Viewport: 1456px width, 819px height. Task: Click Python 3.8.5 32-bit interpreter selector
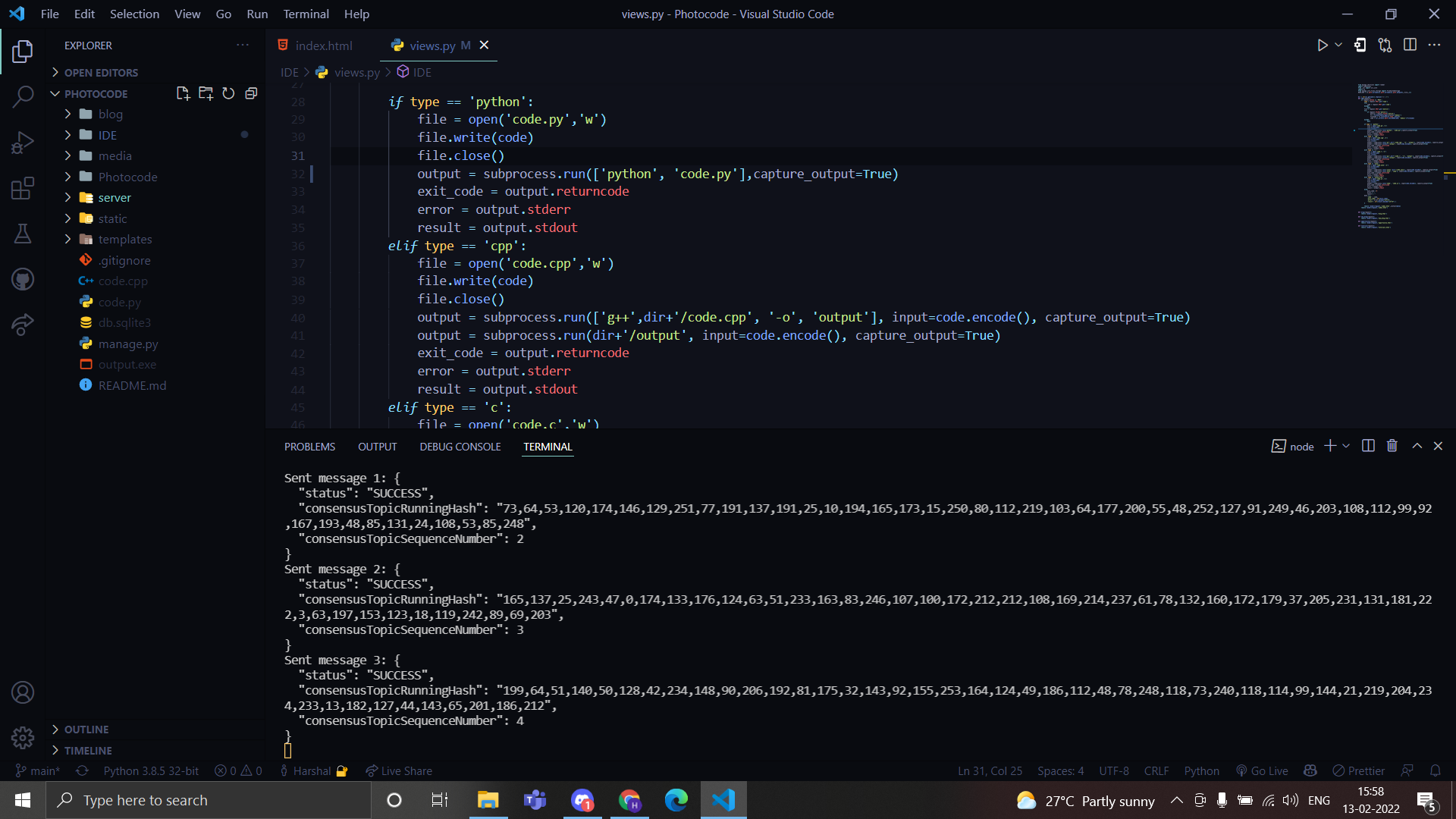[151, 770]
